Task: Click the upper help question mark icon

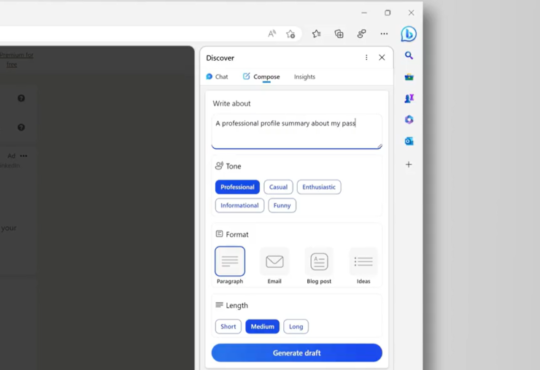Action: [x=21, y=98]
